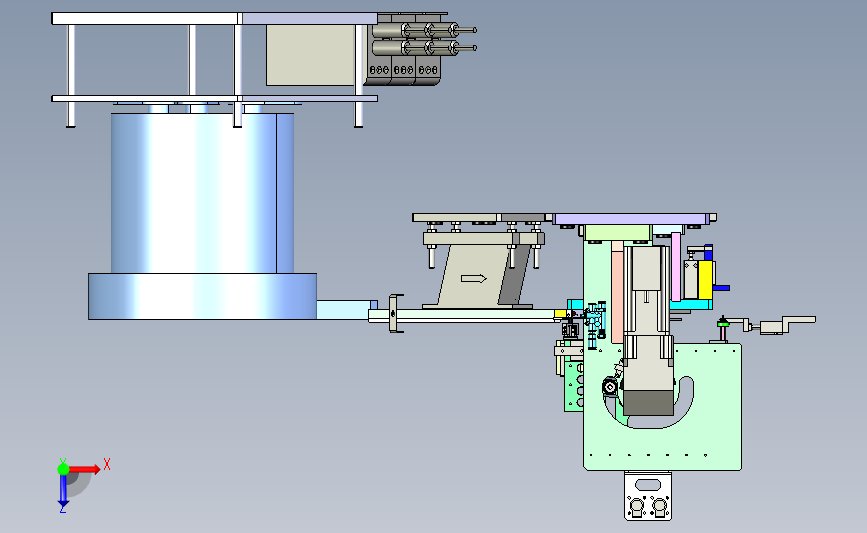Select the lavender top plate above the motor
The height and width of the screenshot is (533, 867).
pos(630,220)
